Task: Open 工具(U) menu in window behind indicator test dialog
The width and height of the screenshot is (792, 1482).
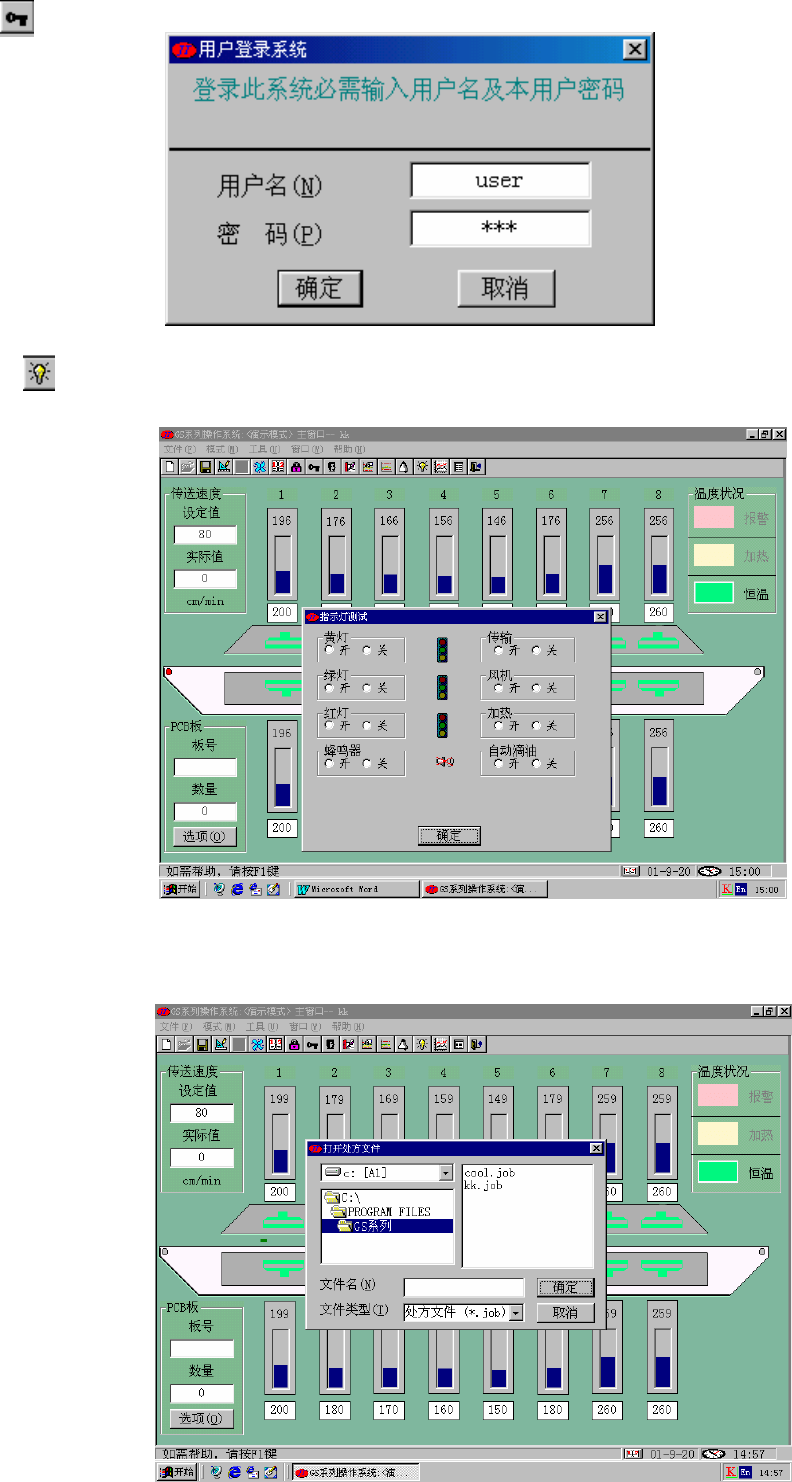Action: pos(263,449)
